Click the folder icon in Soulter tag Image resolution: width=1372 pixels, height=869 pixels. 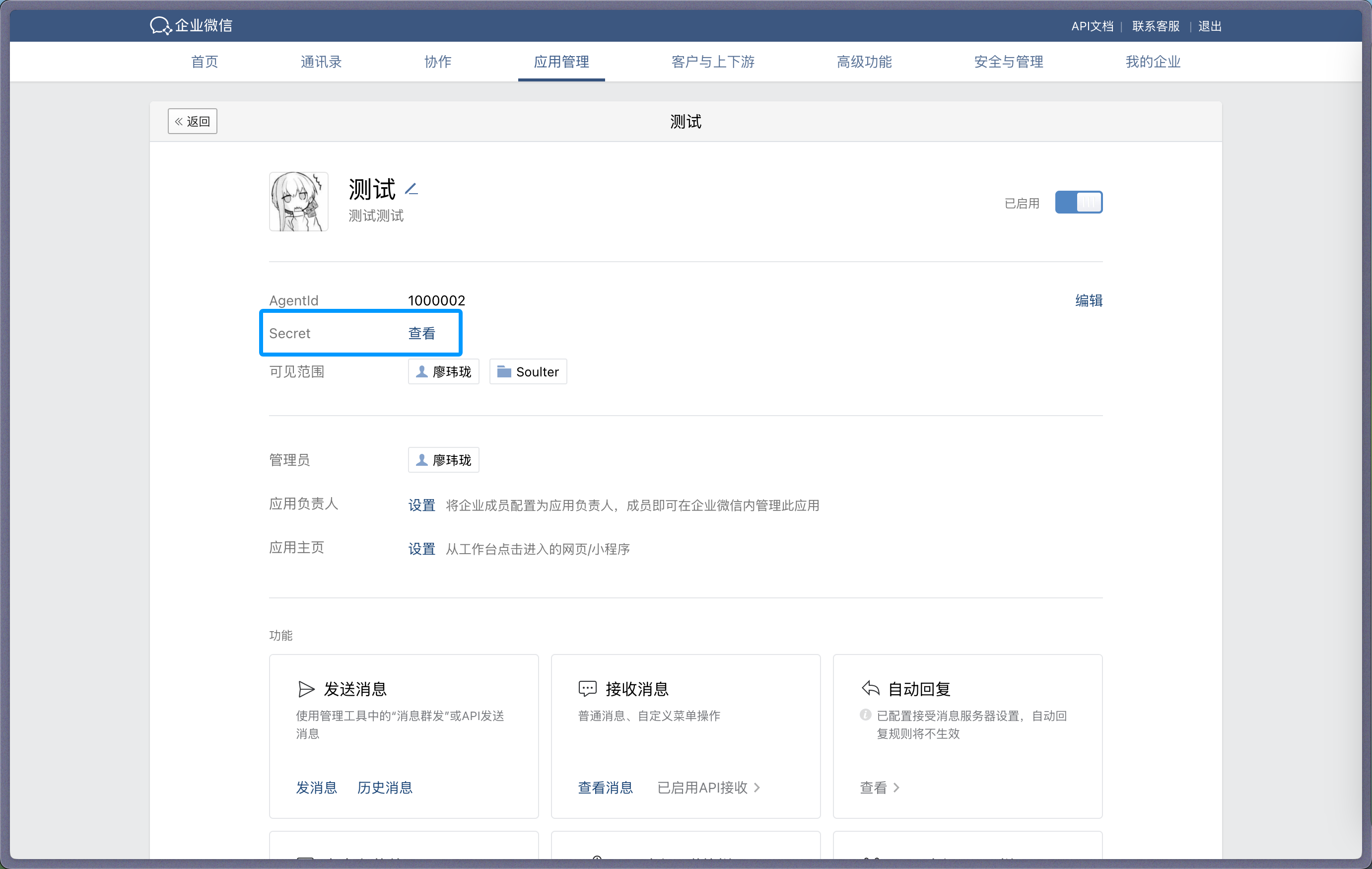(504, 371)
